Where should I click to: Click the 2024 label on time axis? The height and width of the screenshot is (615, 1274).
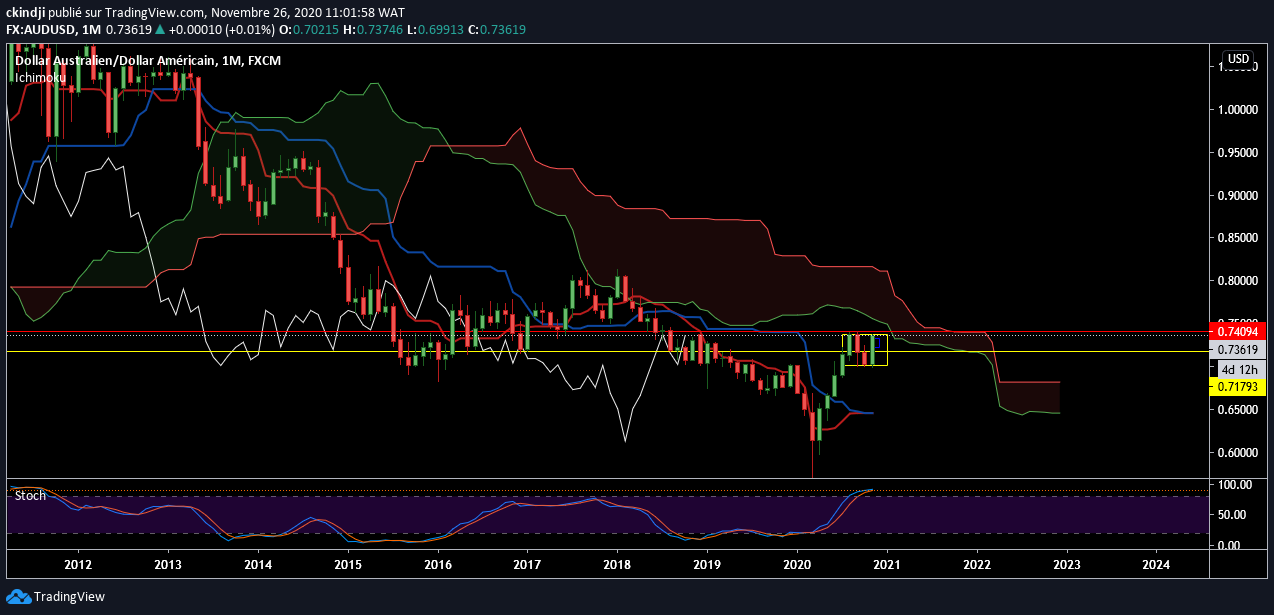[x=1156, y=566]
